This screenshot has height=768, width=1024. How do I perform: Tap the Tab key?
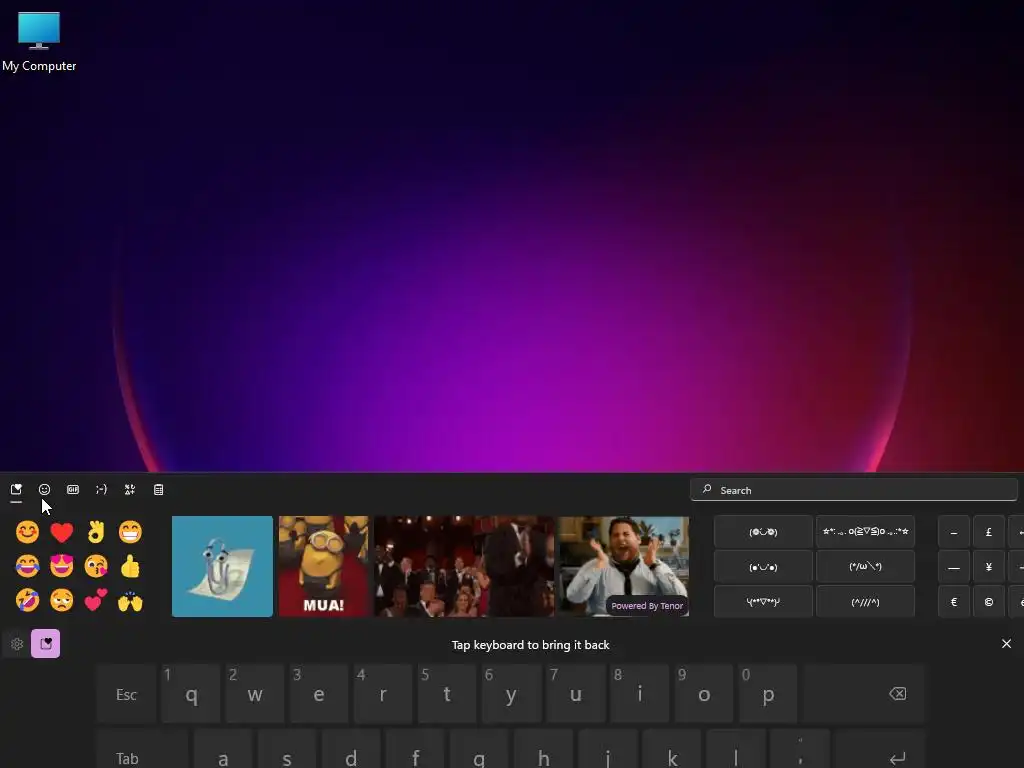(142, 749)
